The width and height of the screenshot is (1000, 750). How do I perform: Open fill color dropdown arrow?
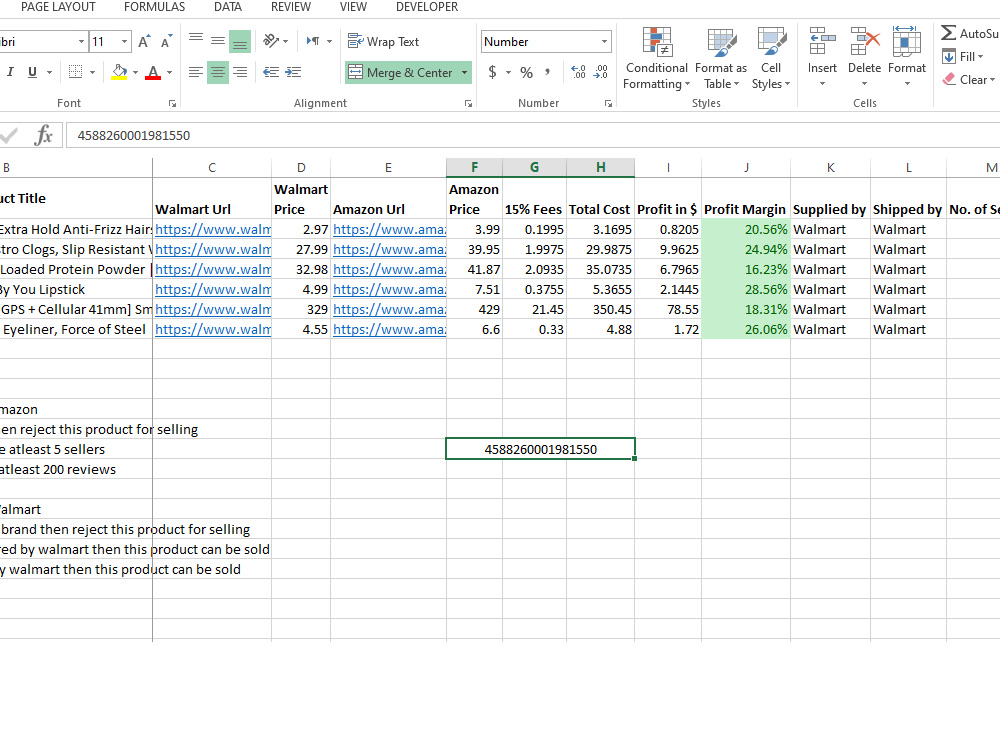click(135, 73)
